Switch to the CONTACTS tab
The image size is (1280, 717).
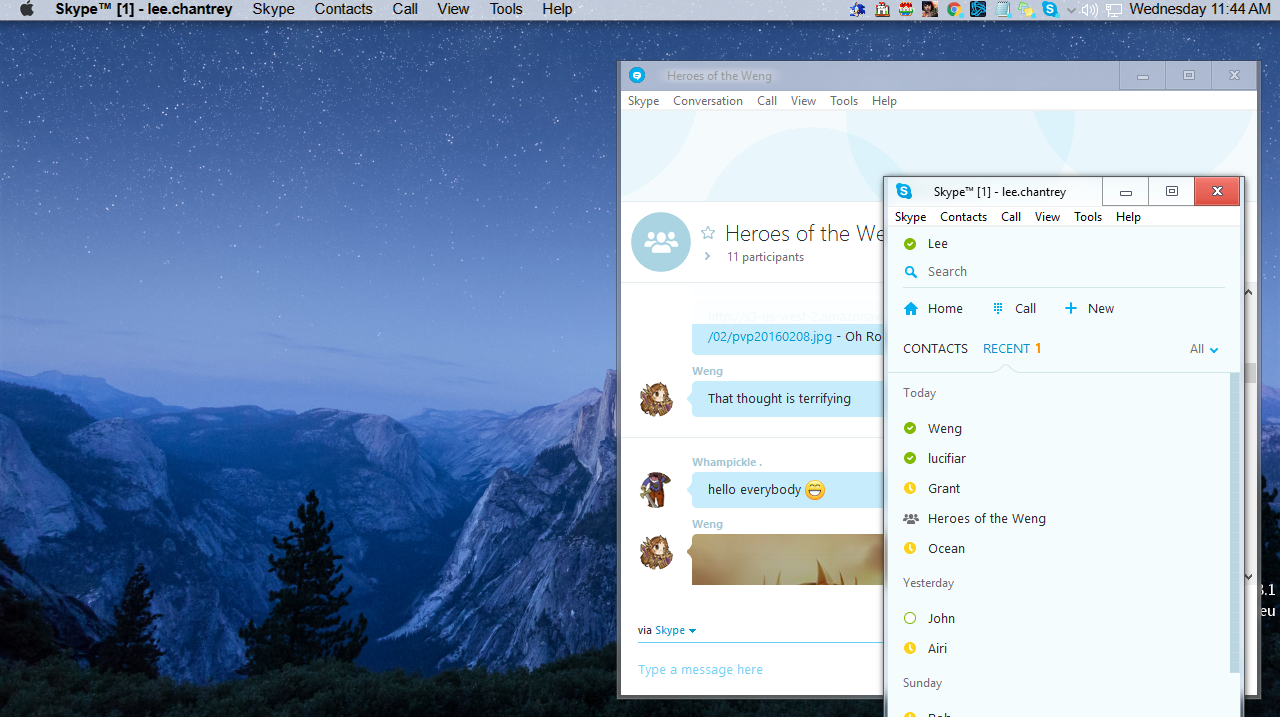tap(935, 348)
